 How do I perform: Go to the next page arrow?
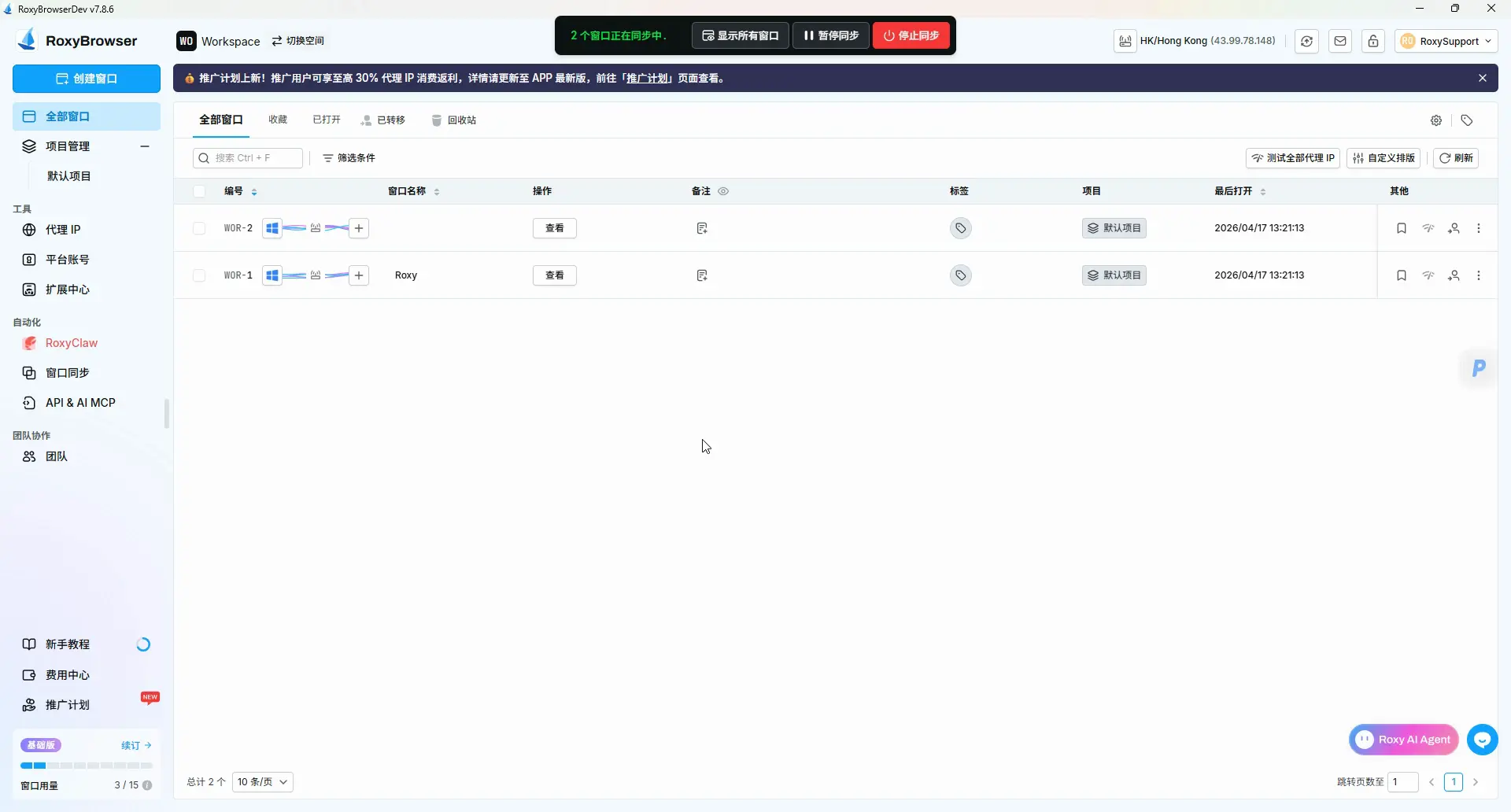coord(1476,782)
